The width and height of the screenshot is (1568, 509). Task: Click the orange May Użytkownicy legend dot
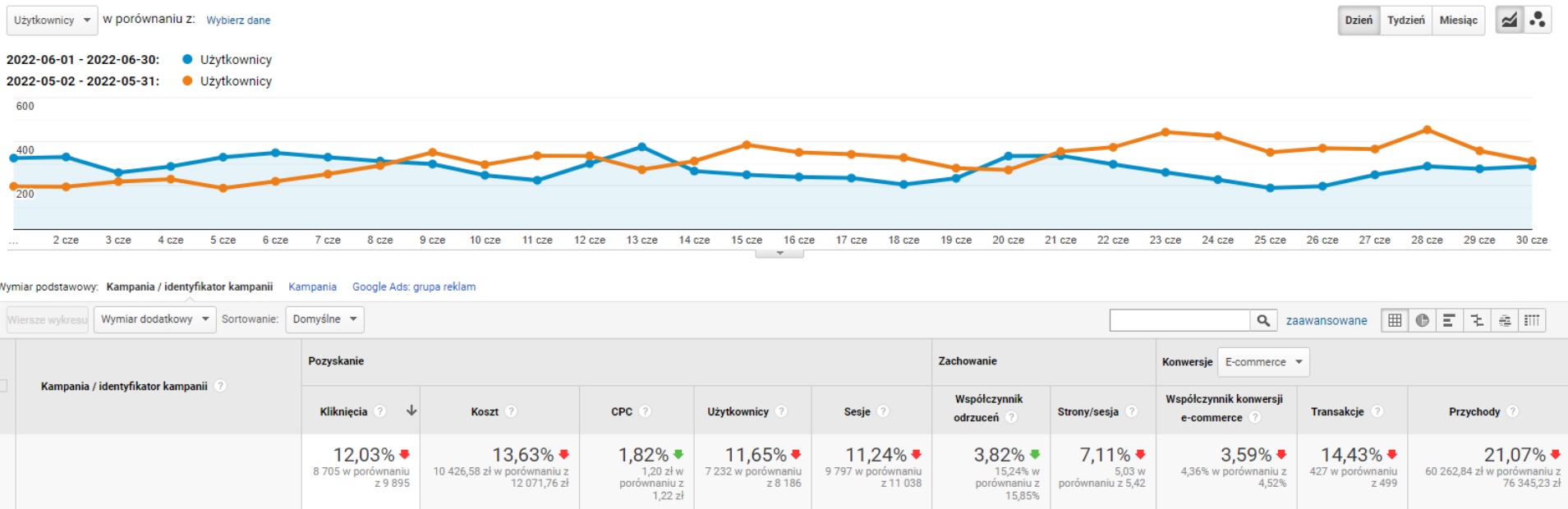pos(187,80)
